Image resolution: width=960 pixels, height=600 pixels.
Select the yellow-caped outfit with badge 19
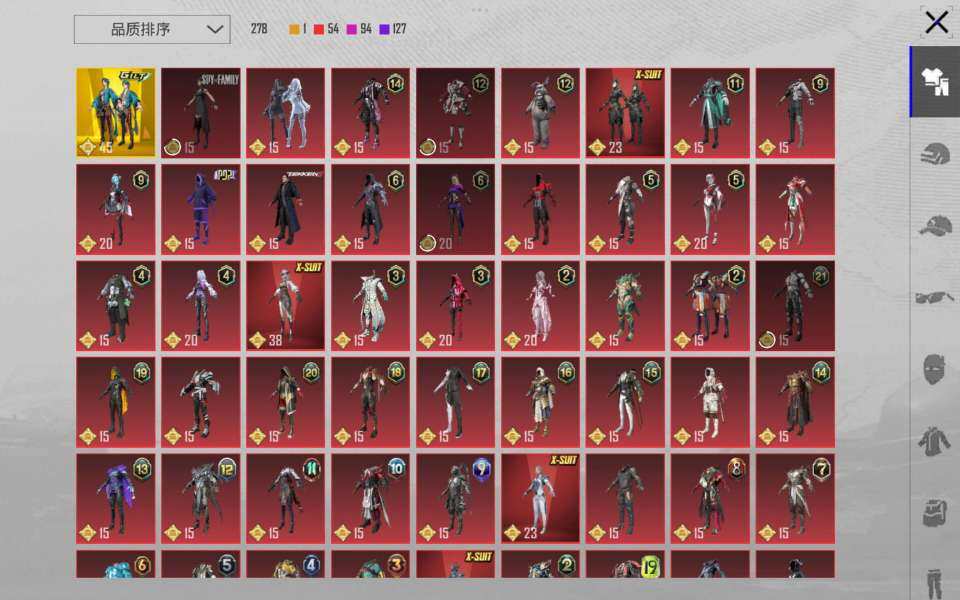pyautogui.click(x=116, y=402)
